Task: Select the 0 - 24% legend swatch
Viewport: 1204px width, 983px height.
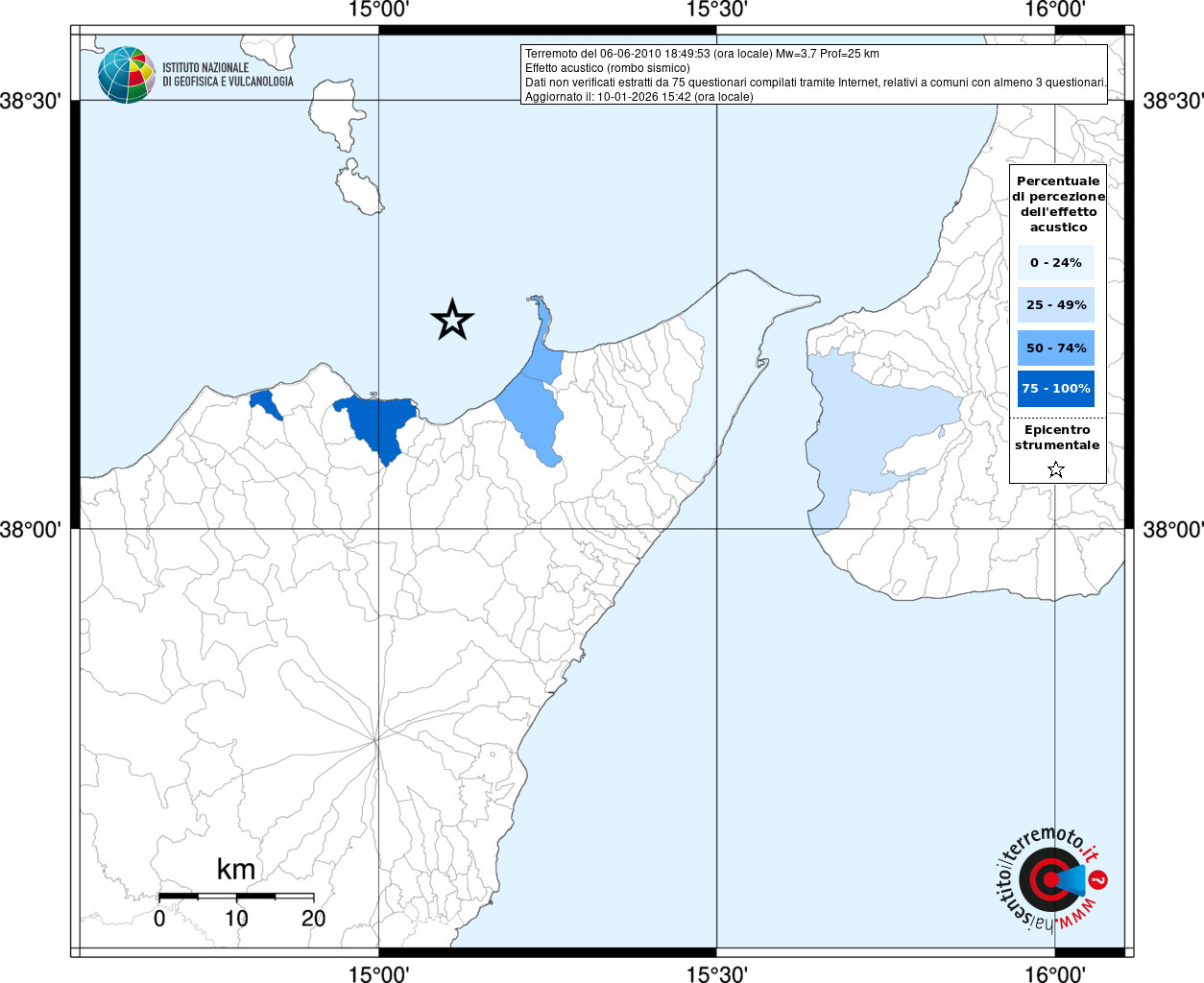Action: tap(1055, 262)
